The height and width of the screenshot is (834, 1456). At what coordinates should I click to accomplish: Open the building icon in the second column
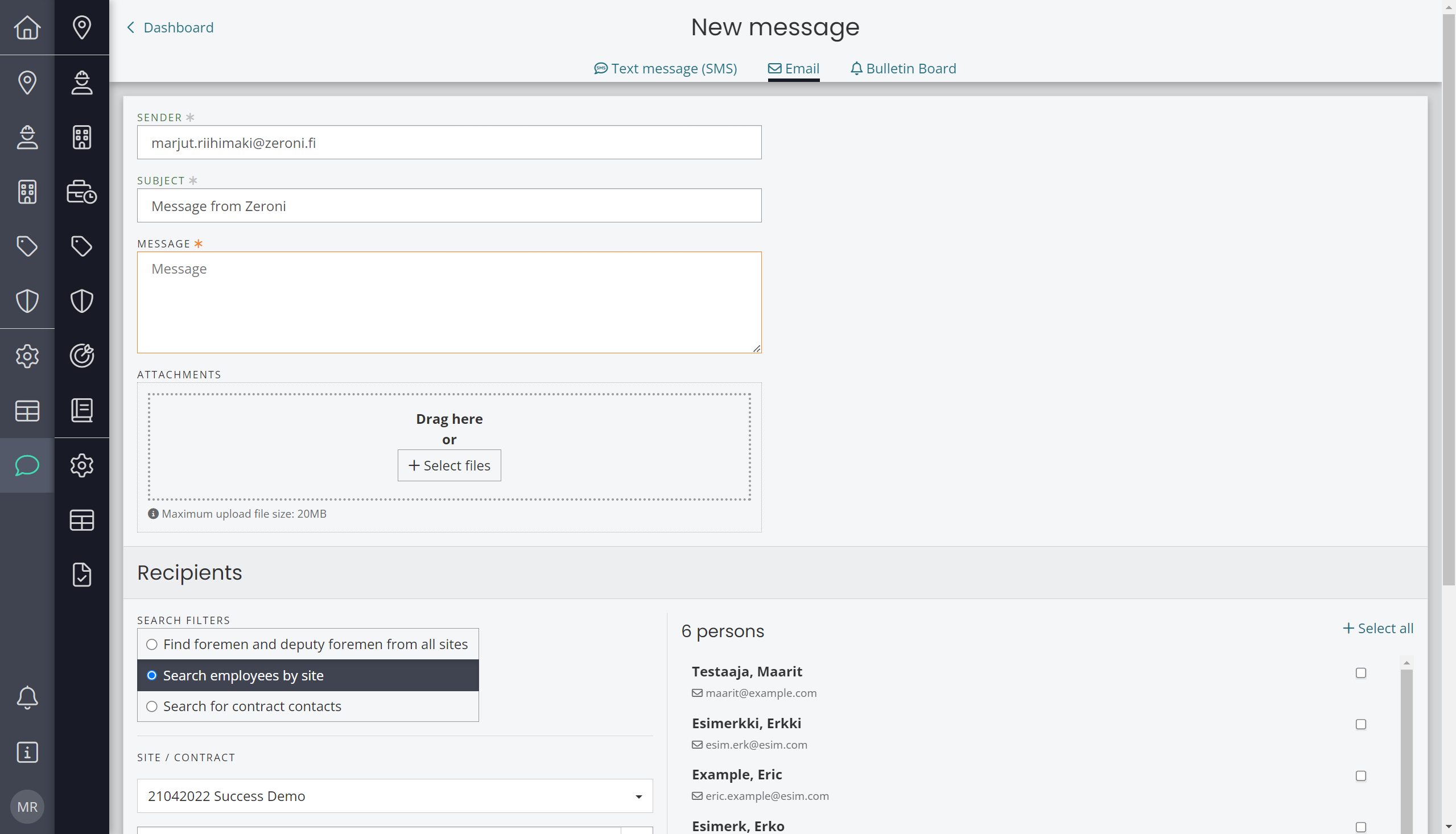pos(82,137)
